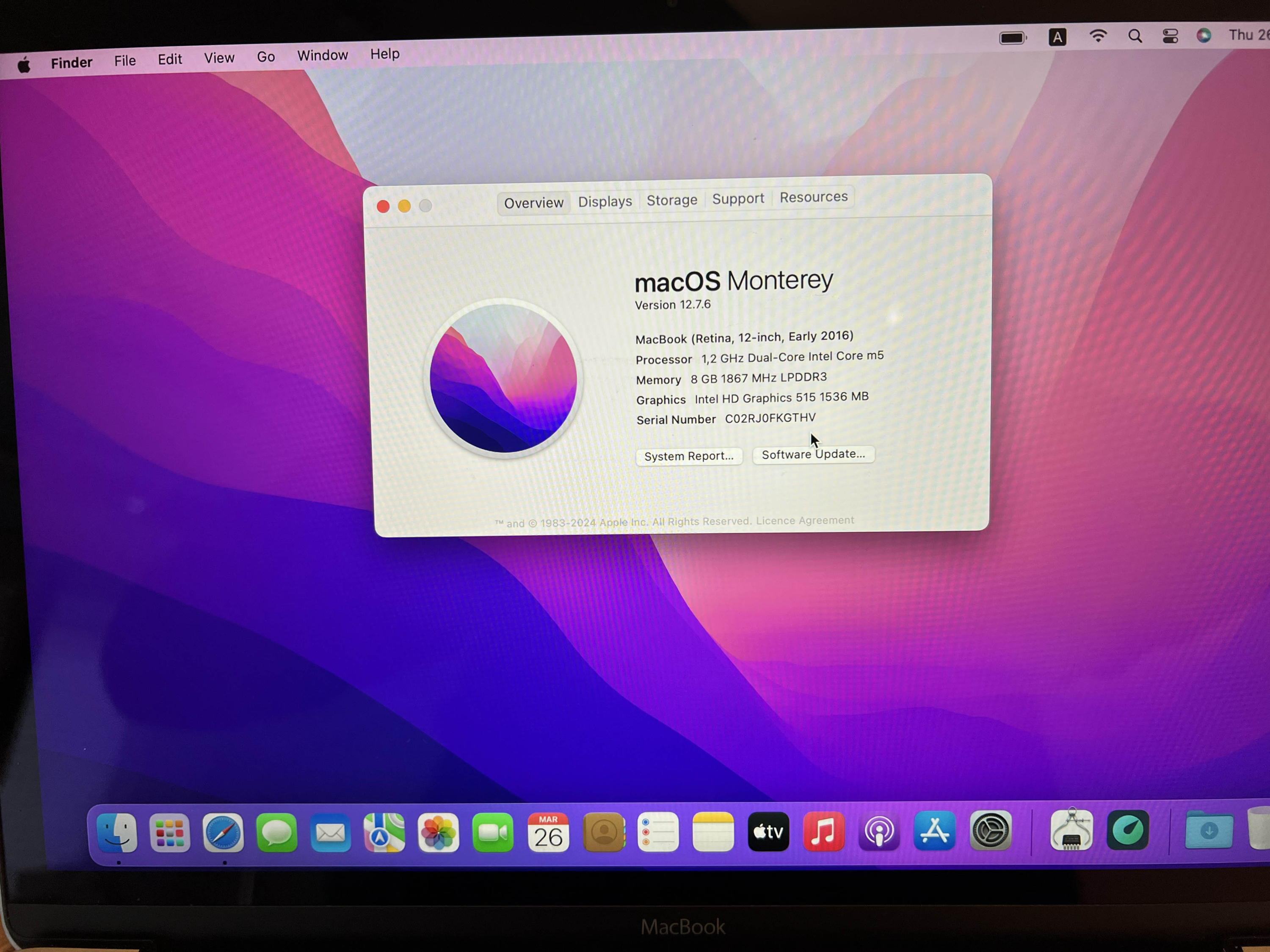Open System Preferences gear in Dock
This screenshot has height=952, width=1270.
coord(991,830)
